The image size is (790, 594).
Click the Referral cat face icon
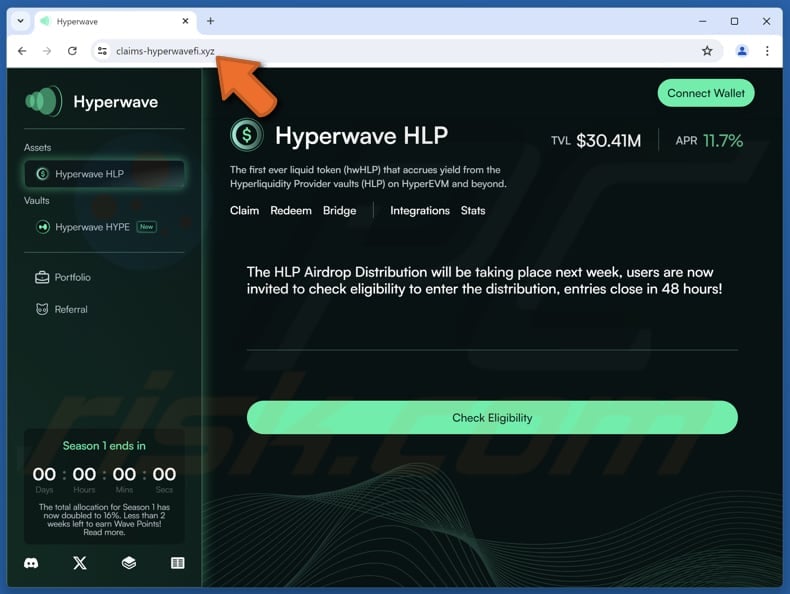pos(42,309)
